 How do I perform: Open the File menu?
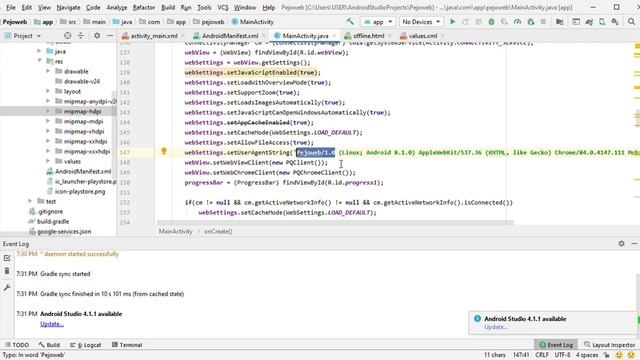[11, 7]
